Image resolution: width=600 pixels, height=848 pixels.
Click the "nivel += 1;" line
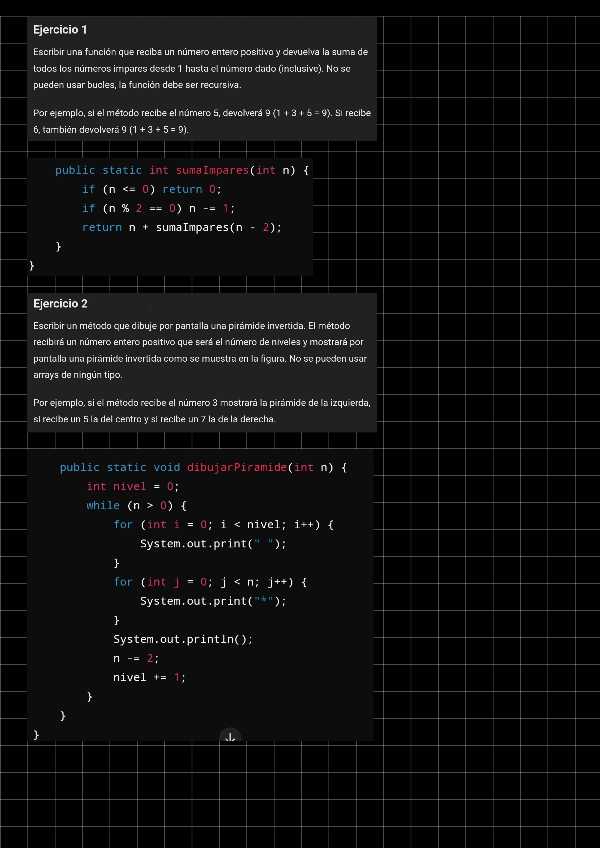pyautogui.click(x=149, y=677)
